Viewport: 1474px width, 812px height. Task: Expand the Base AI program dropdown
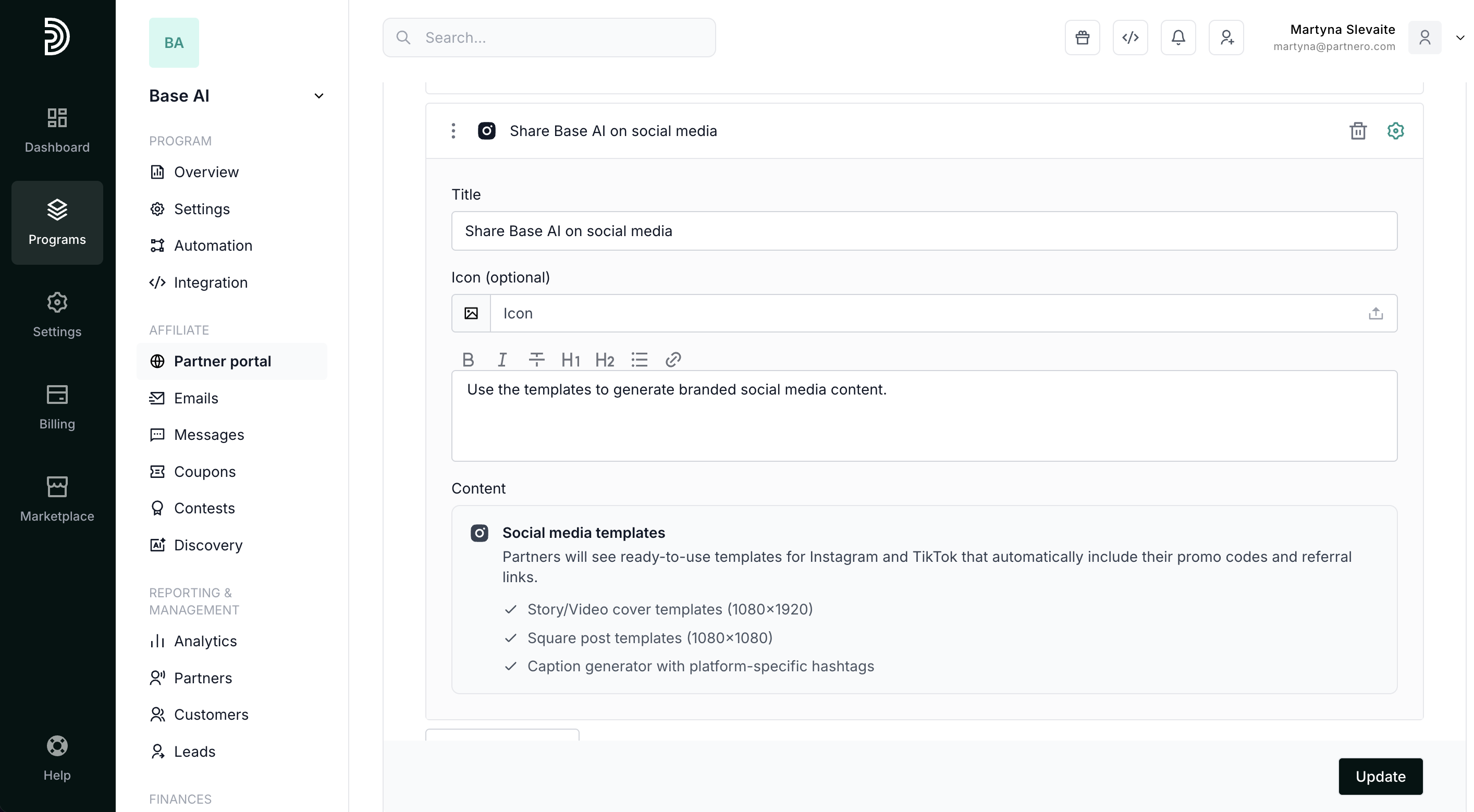318,96
